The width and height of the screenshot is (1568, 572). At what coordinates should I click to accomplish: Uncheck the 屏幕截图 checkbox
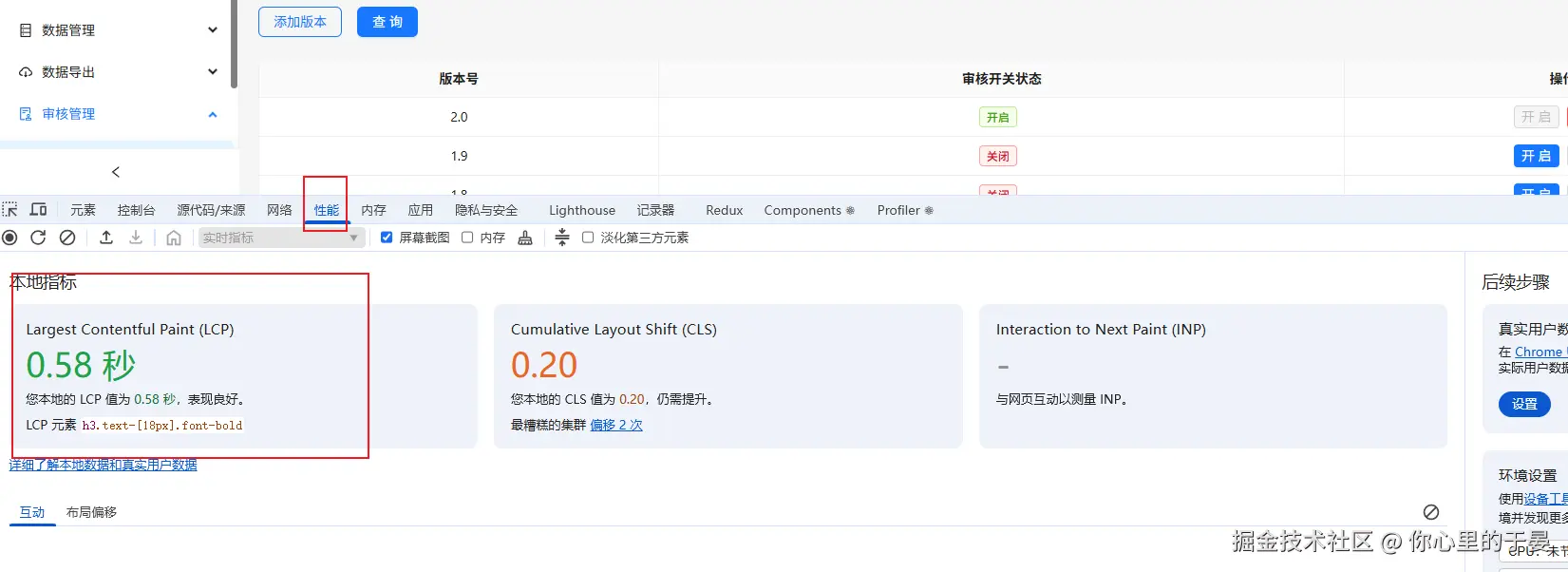click(387, 238)
